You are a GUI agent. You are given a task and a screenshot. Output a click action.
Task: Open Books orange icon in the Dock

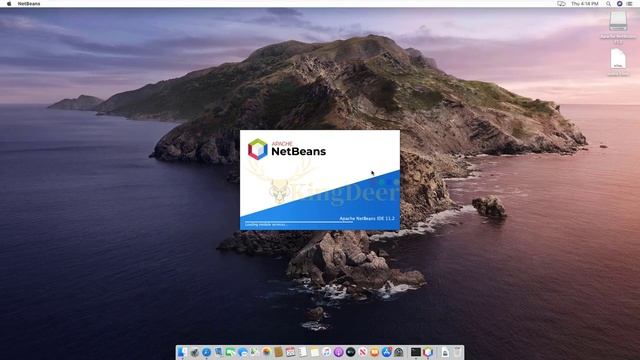click(375, 352)
